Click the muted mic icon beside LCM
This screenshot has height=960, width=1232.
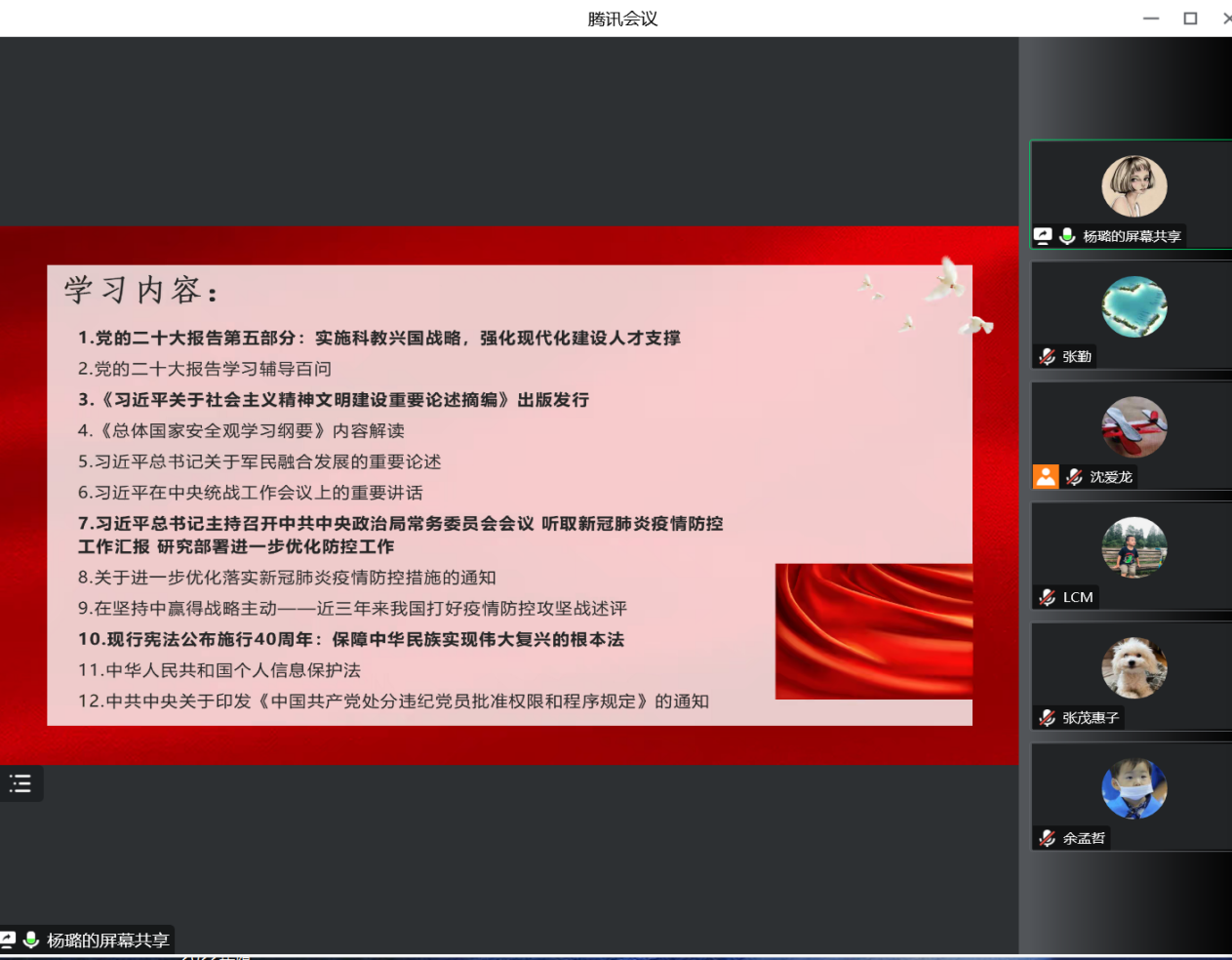(1047, 597)
